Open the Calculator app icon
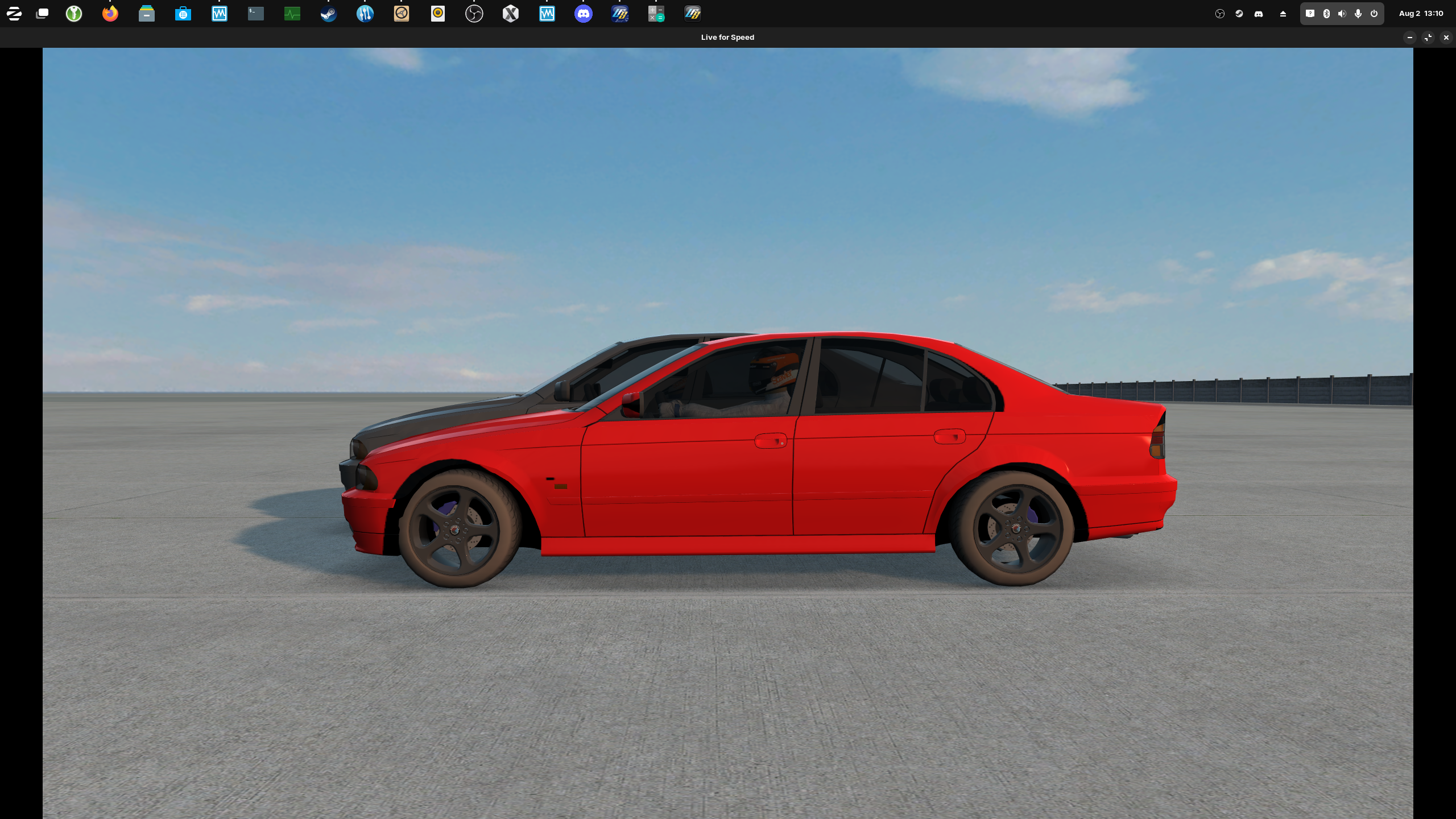Screen dimensions: 1456x819 coord(656,14)
